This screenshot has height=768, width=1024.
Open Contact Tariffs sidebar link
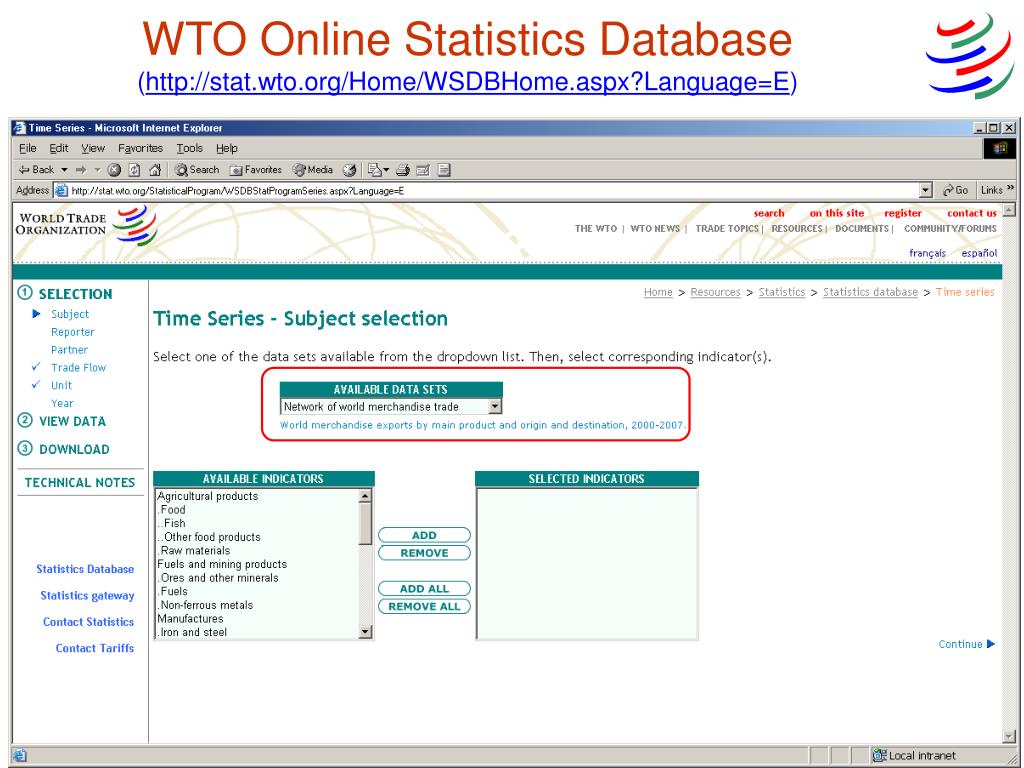click(94, 648)
